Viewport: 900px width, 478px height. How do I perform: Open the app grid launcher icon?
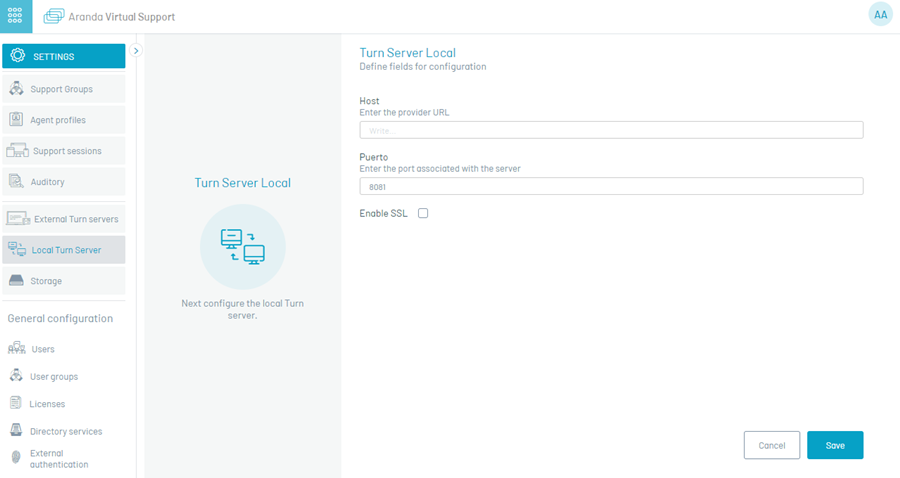(x=15, y=15)
